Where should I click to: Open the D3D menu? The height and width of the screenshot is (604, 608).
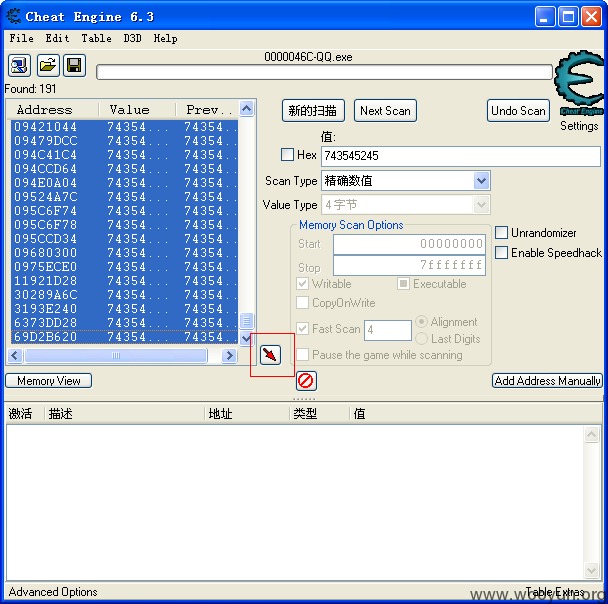132,38
